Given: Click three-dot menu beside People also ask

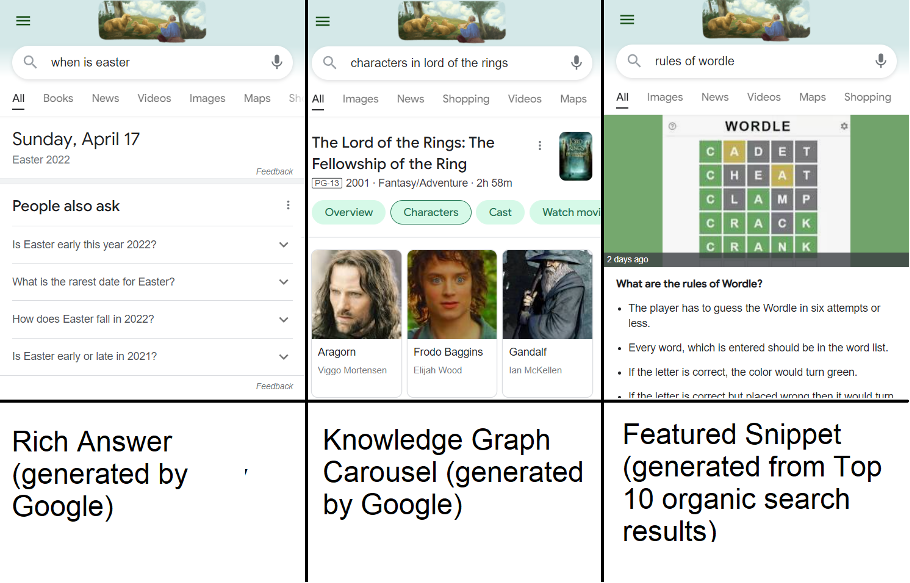Looking at the screenshot, I should click(288, 205).
